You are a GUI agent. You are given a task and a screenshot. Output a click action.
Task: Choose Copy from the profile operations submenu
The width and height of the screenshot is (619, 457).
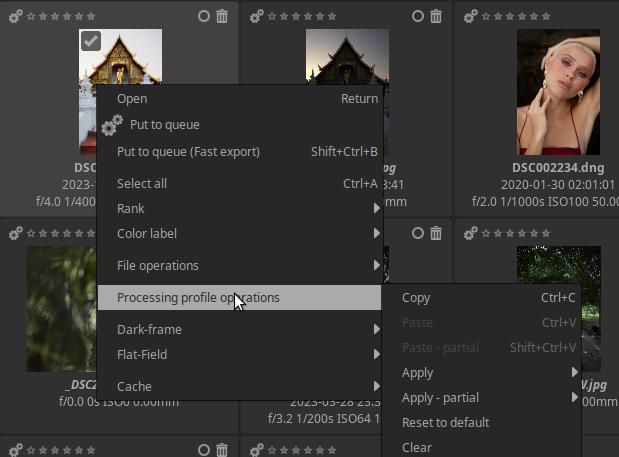point(416,297)
